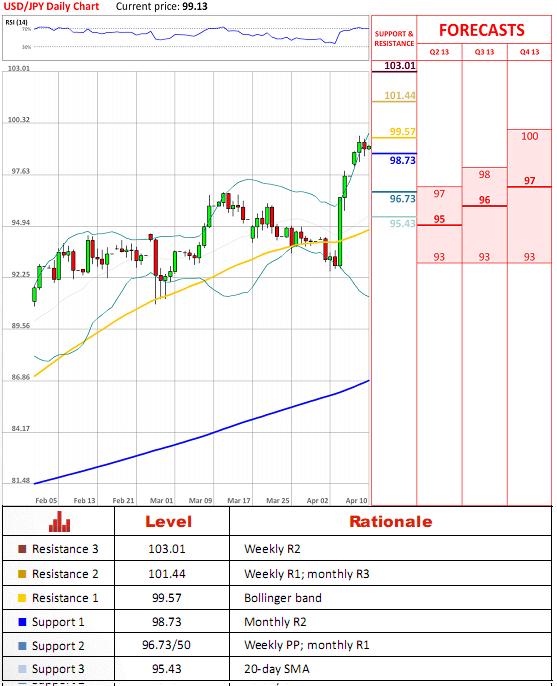Click the 98.73 support level marker
This screenshot has width=557, height=686.
(x=402, y=160)
